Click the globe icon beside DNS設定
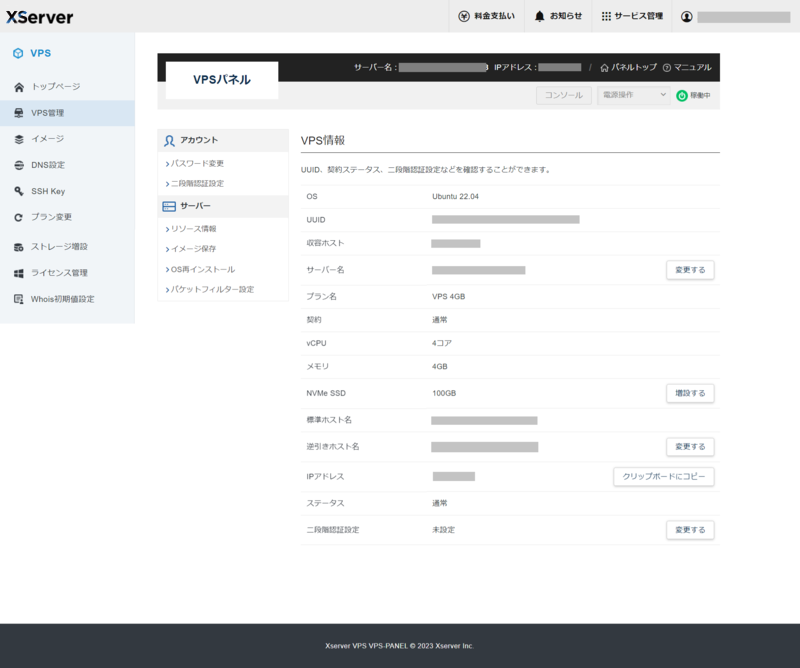The height and width of the screenshot is (668, 800). click(19, 165)
